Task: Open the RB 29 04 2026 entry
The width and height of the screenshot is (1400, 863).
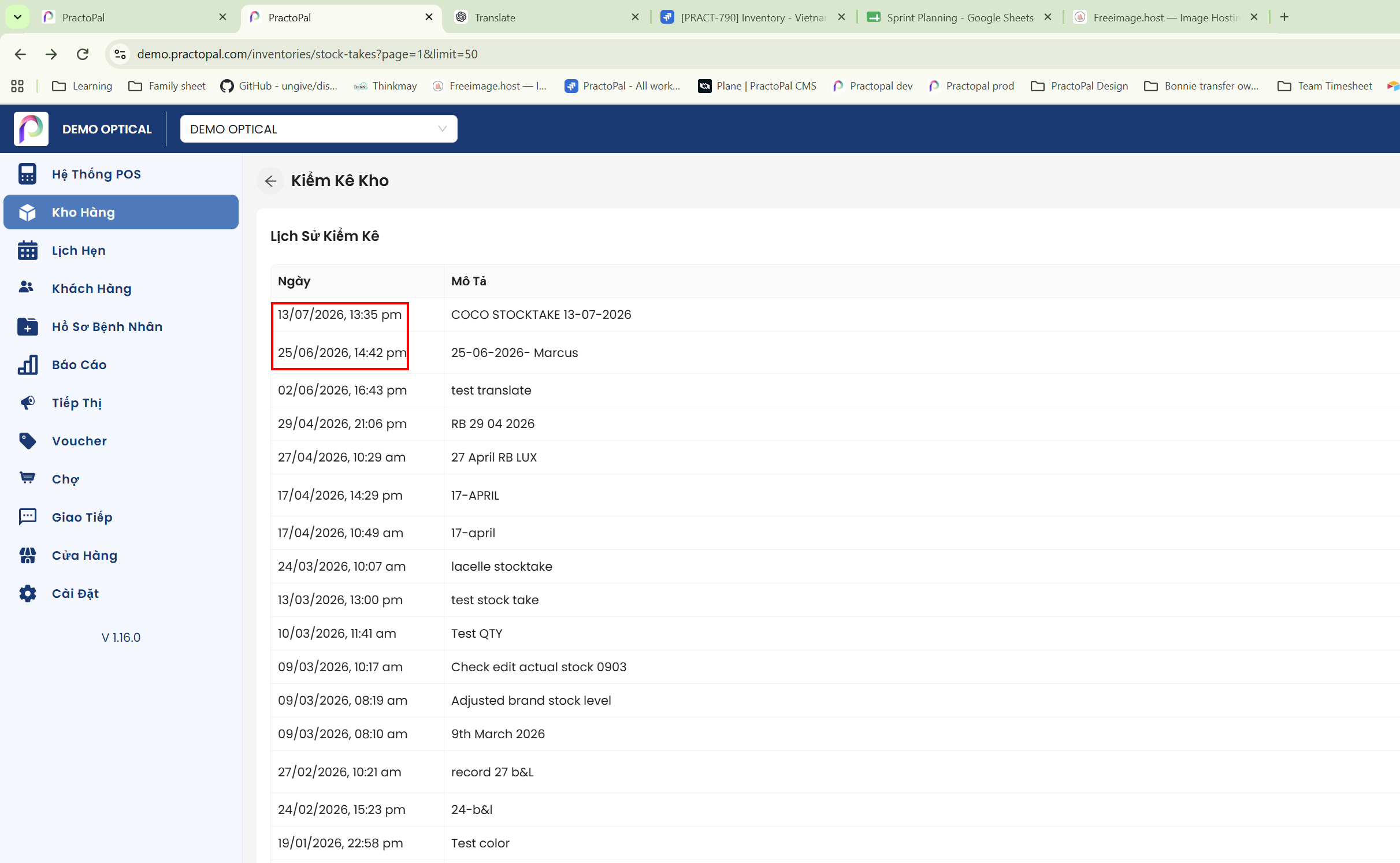Action: click(x=835, y=424)
